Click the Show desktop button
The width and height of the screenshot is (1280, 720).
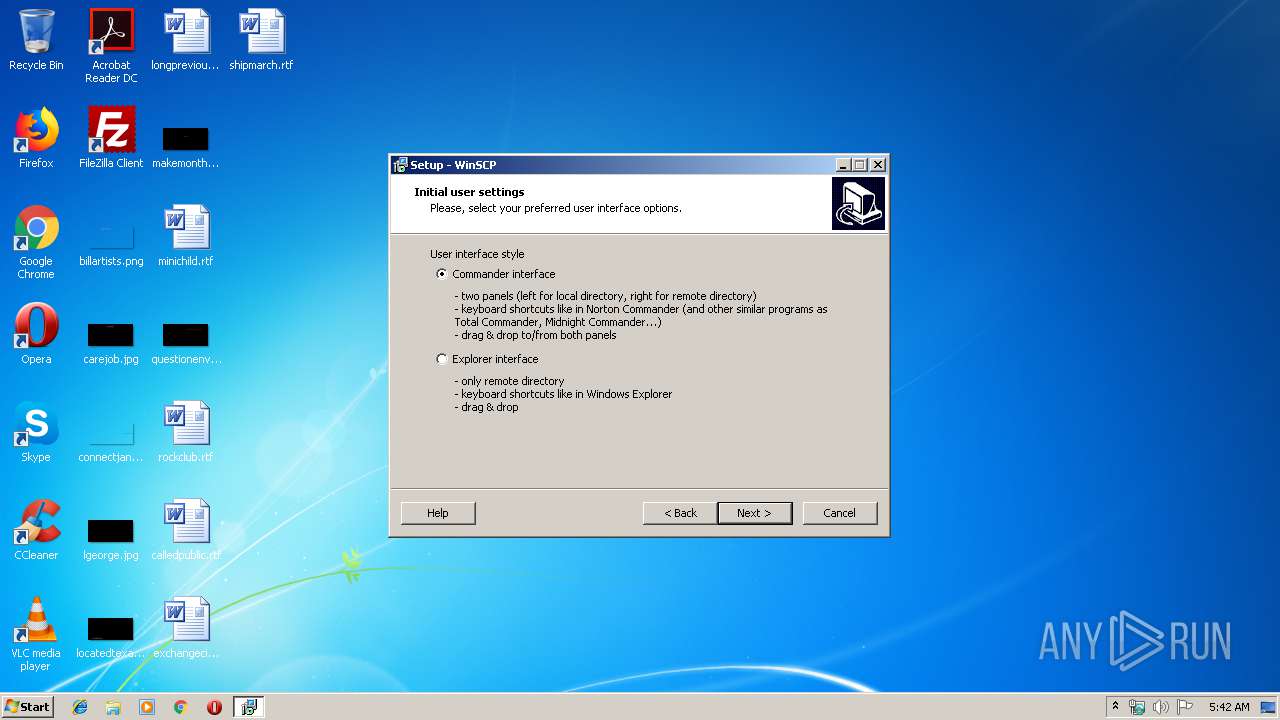(1269, 707)
